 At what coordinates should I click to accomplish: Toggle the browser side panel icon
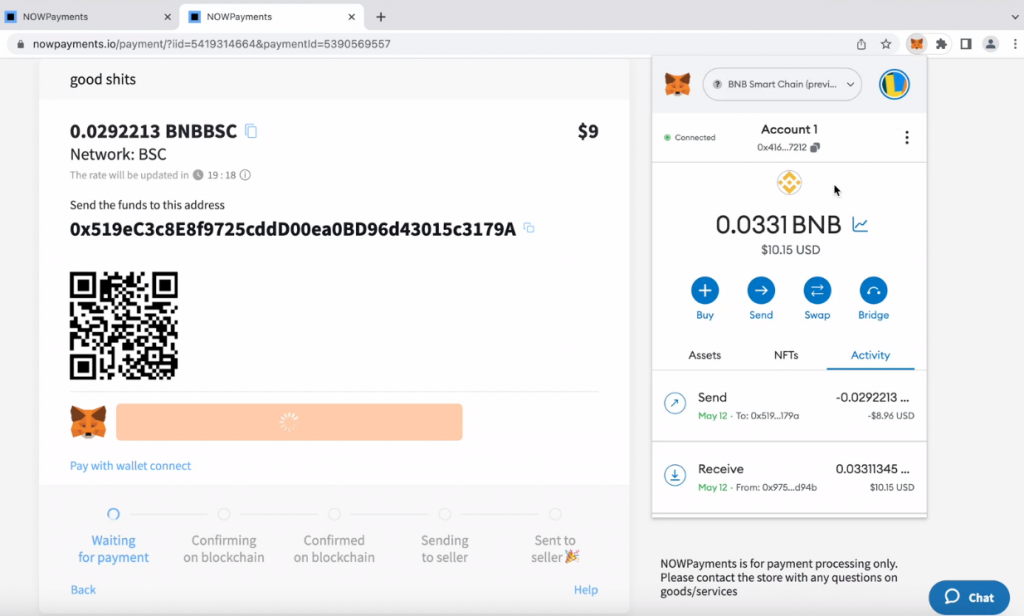point(966,44)
